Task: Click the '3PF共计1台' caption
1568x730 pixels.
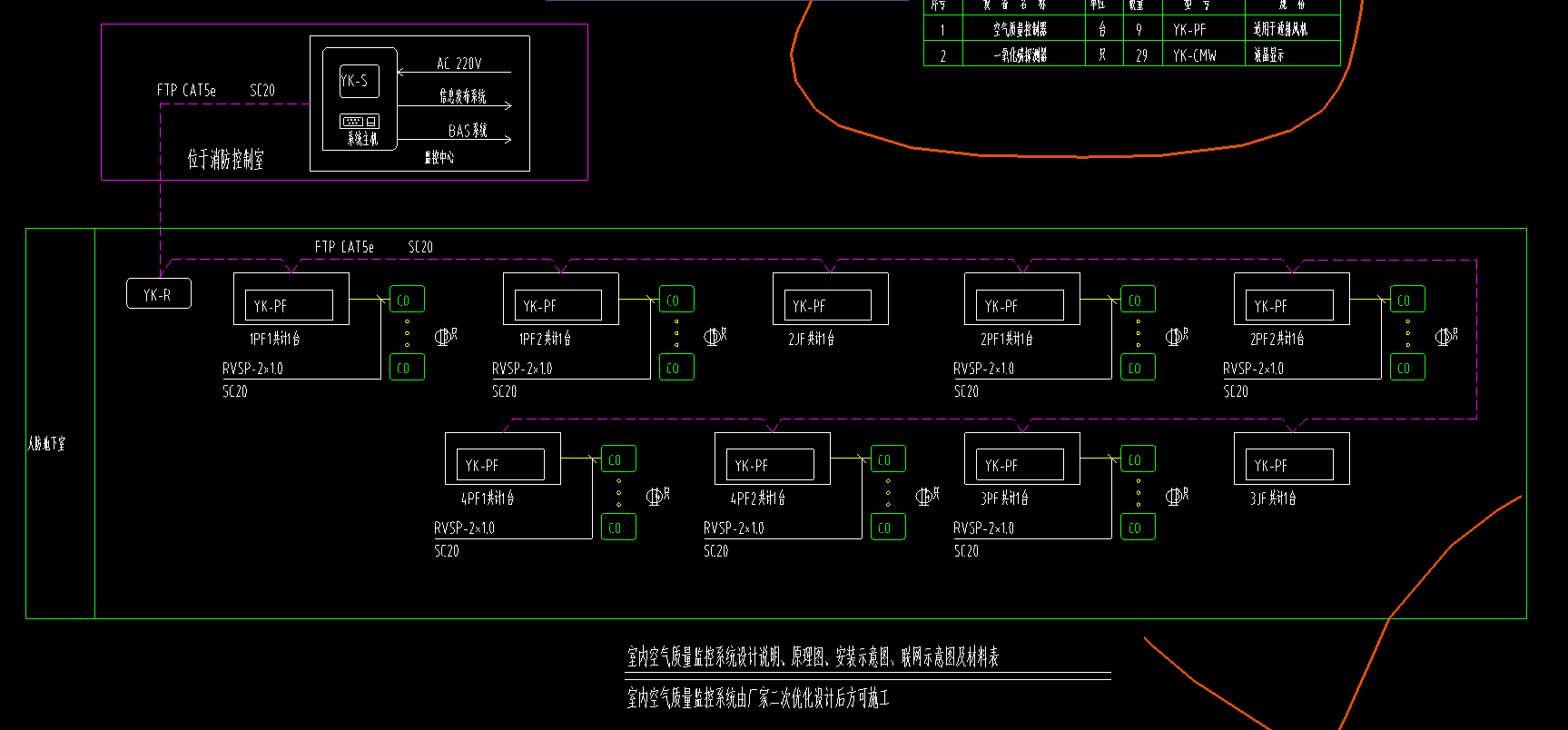Action: coord(1004,498)
